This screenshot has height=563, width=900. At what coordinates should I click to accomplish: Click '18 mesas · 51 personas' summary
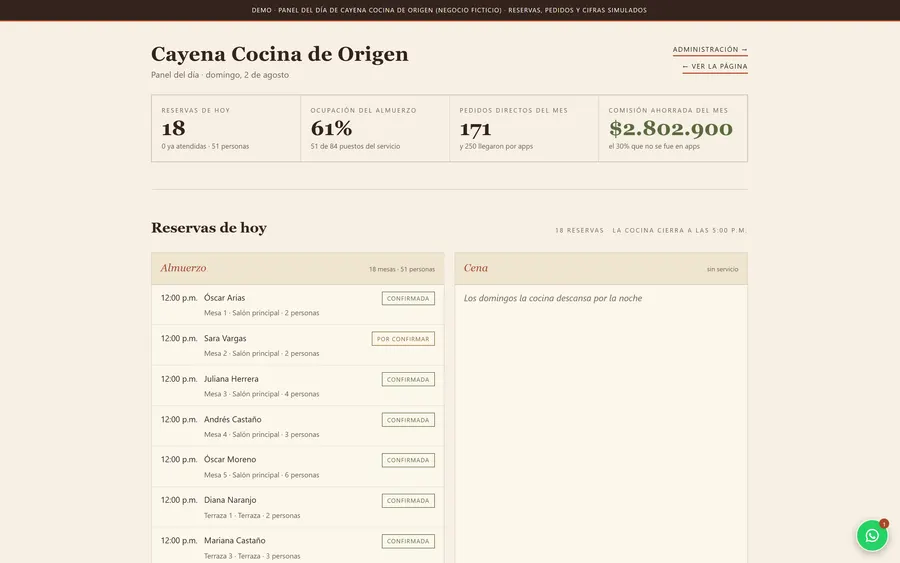click(402, 269)
